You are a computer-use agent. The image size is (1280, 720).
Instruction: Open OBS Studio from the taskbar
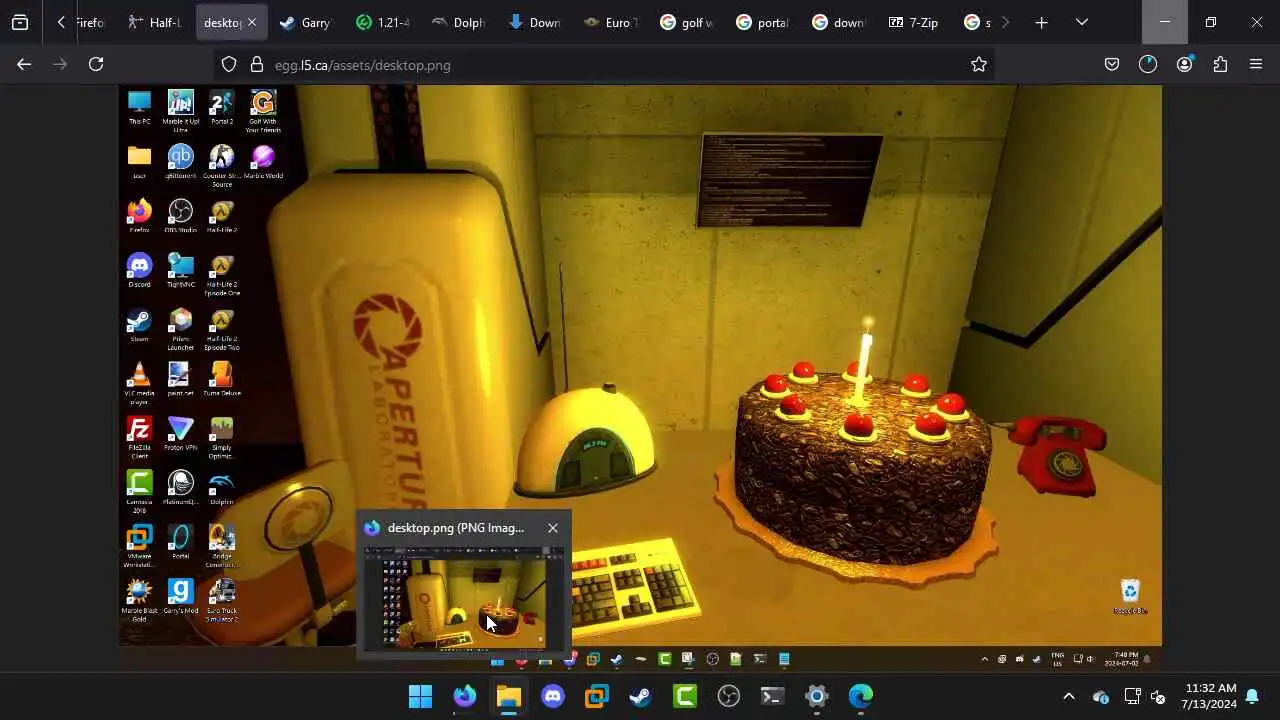click(x=729, y=696)
